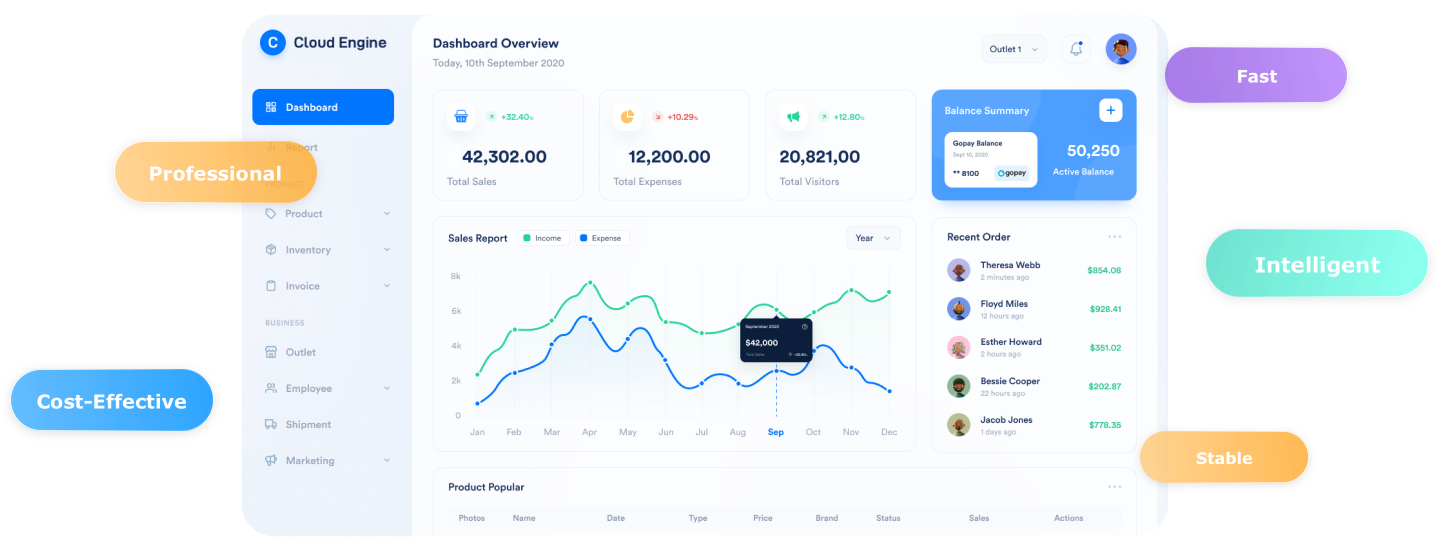The image size is (1440, 551).
Task: Expand the Employee sidebar menu
Action: (327, 388)
